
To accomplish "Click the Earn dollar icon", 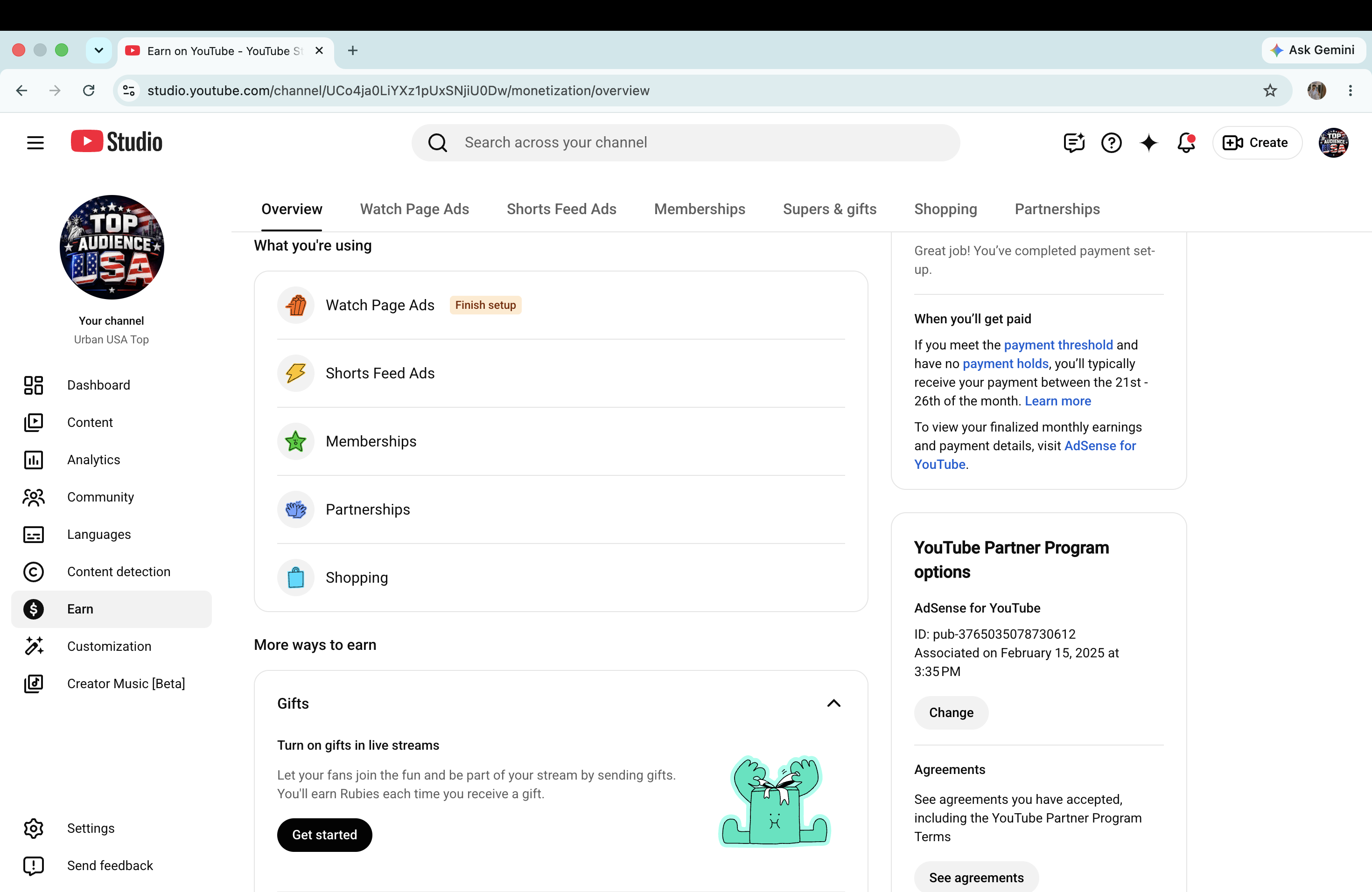I will coord(34,609).
